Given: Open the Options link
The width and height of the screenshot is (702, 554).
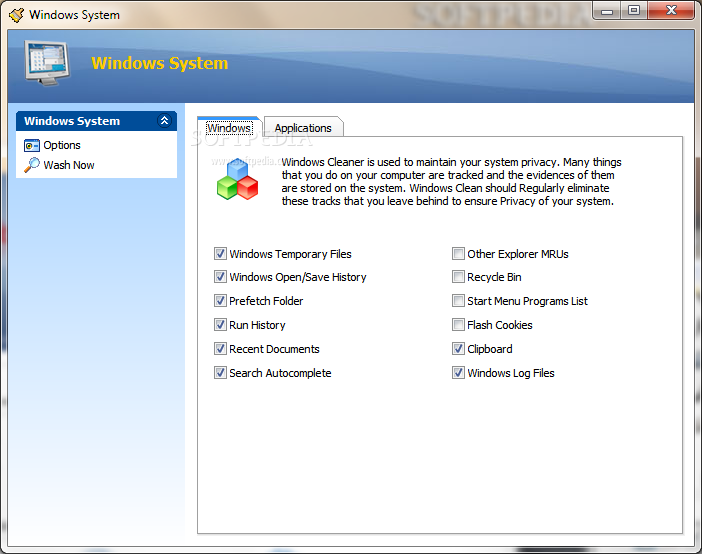Looking at the screenshot, I should tap(62, 145).
